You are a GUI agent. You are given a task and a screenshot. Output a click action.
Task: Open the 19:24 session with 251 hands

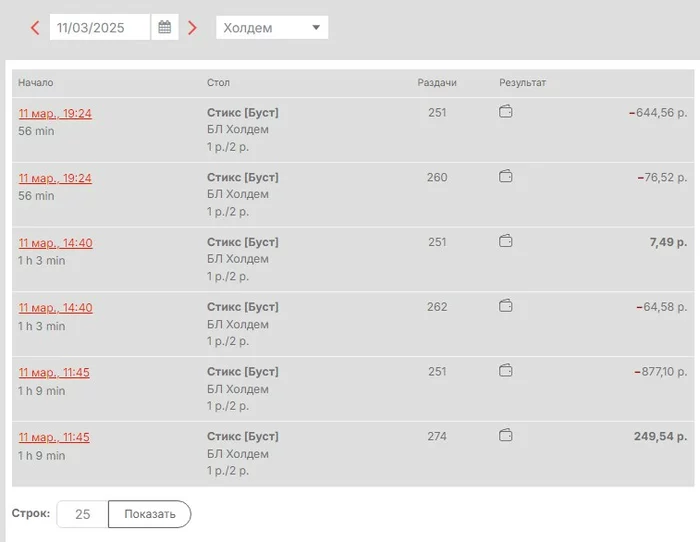click(x=55, y=114)
